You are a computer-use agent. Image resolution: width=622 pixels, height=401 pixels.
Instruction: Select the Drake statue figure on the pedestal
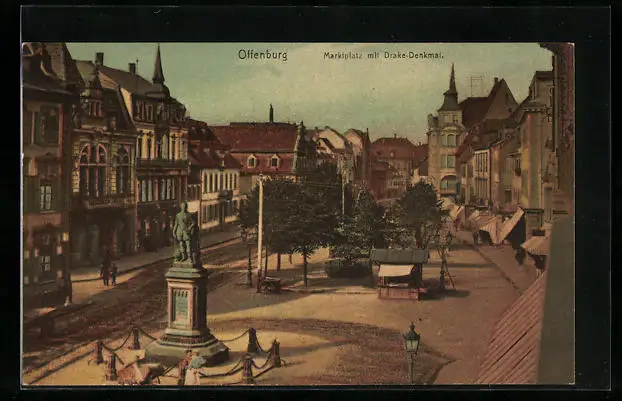pos(185,235)
